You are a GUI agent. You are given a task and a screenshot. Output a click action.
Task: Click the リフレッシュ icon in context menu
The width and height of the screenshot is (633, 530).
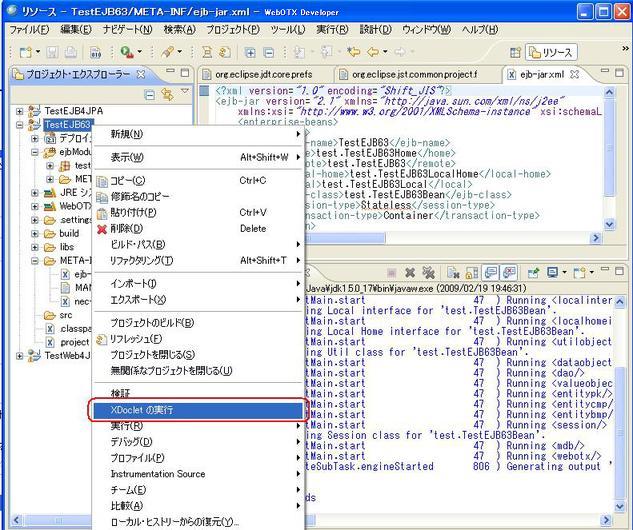[101, 339]
